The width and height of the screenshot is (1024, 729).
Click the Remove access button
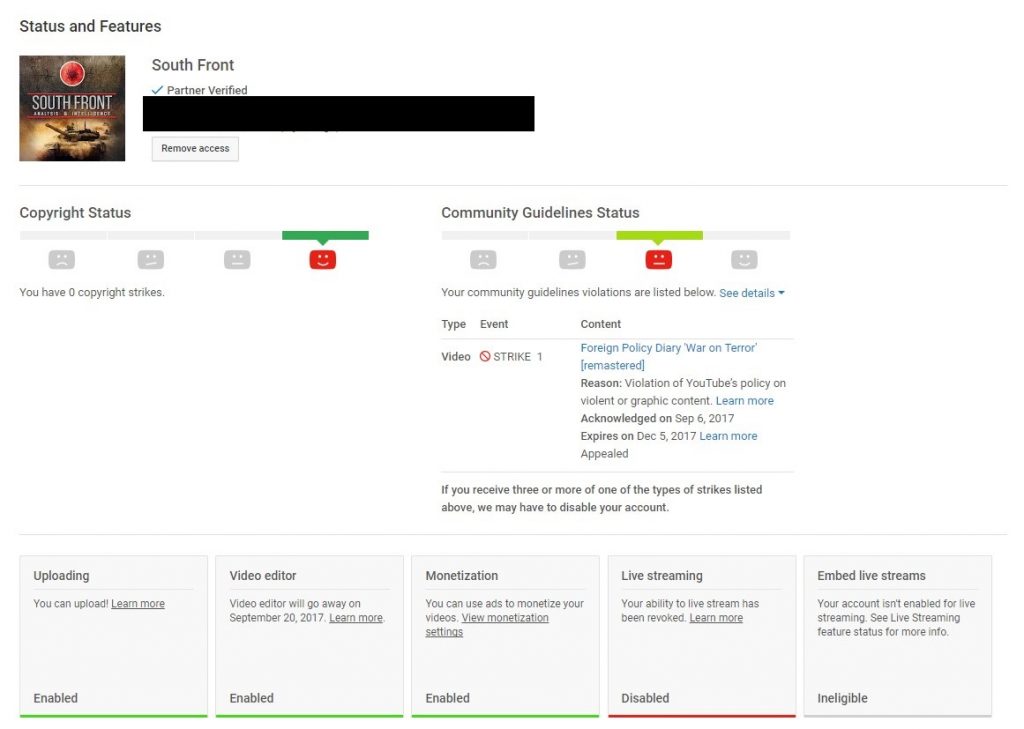(x=195, y=148)
